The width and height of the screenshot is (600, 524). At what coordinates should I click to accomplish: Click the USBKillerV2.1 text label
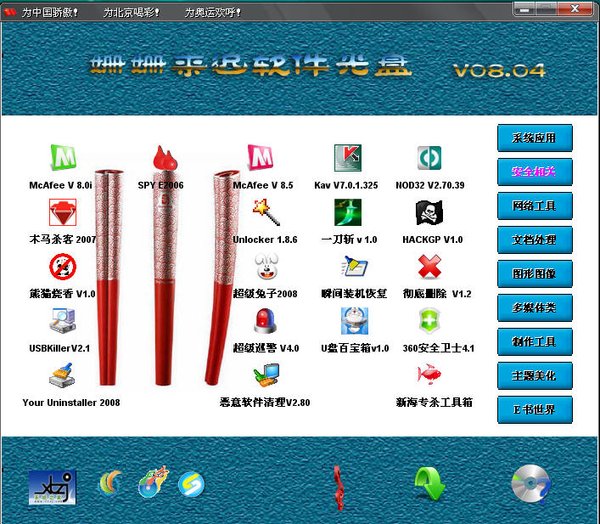(59, 348)
